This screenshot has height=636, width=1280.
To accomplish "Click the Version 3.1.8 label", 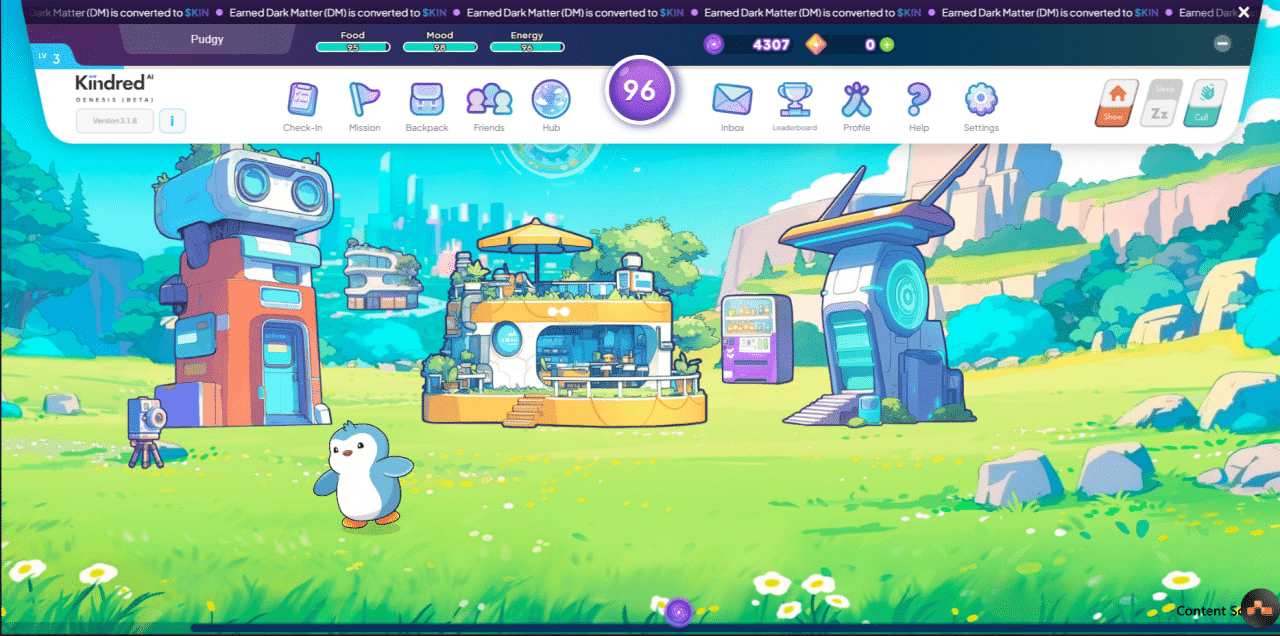I will pyautogui.click(x=116, y=121).
